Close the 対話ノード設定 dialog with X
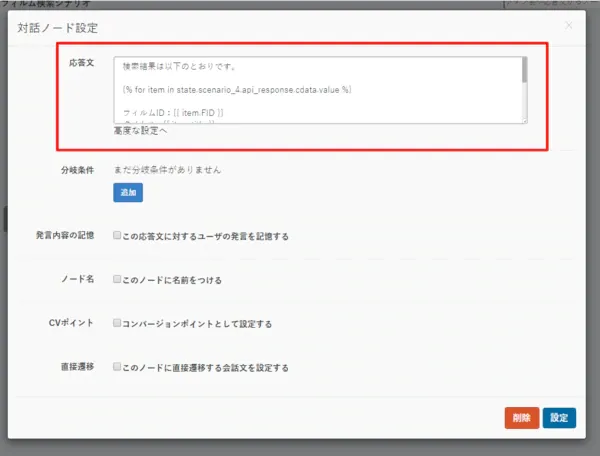Viewport: 600px width, 456px height. (x=569, y=25)
